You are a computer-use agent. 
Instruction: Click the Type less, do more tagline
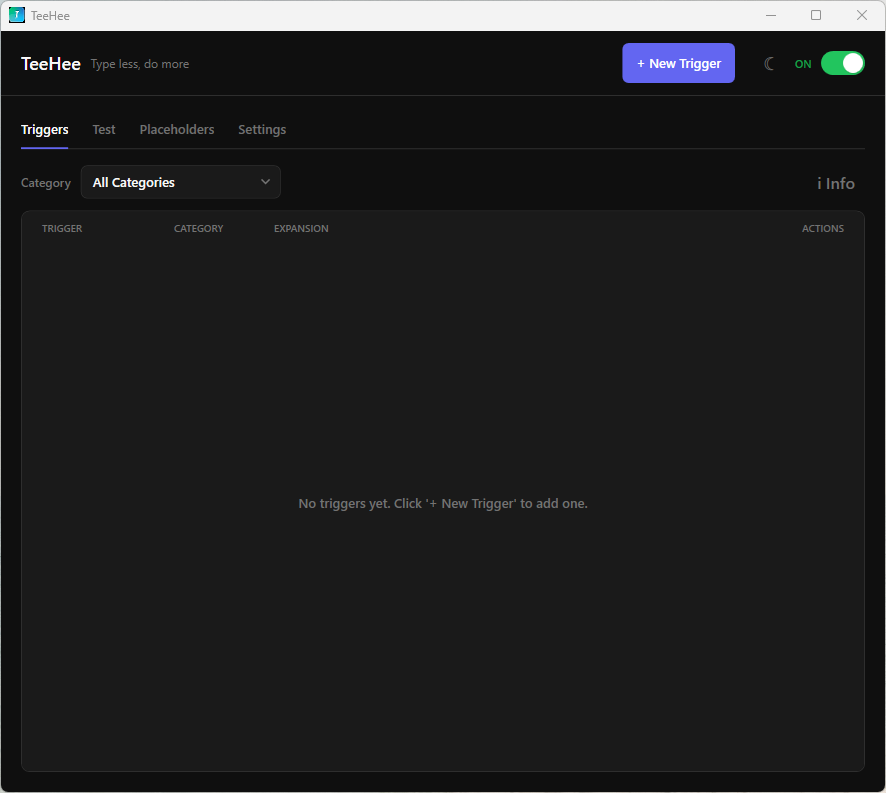click(x=139, y=64)
